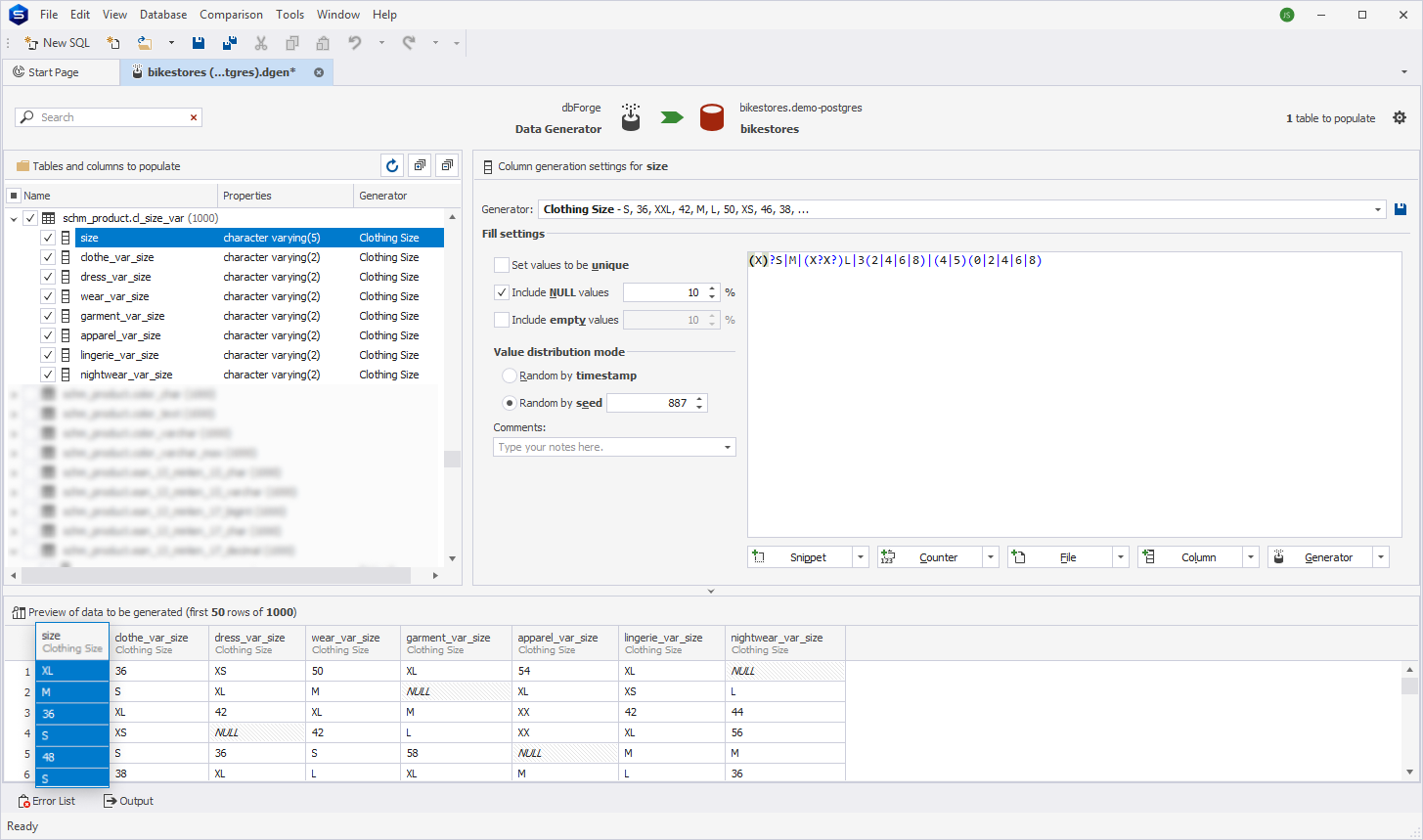Viewport: 1423px width, 840px height.
Task: Open the Counter button dropdown arrow
Action: click(991, 557)
